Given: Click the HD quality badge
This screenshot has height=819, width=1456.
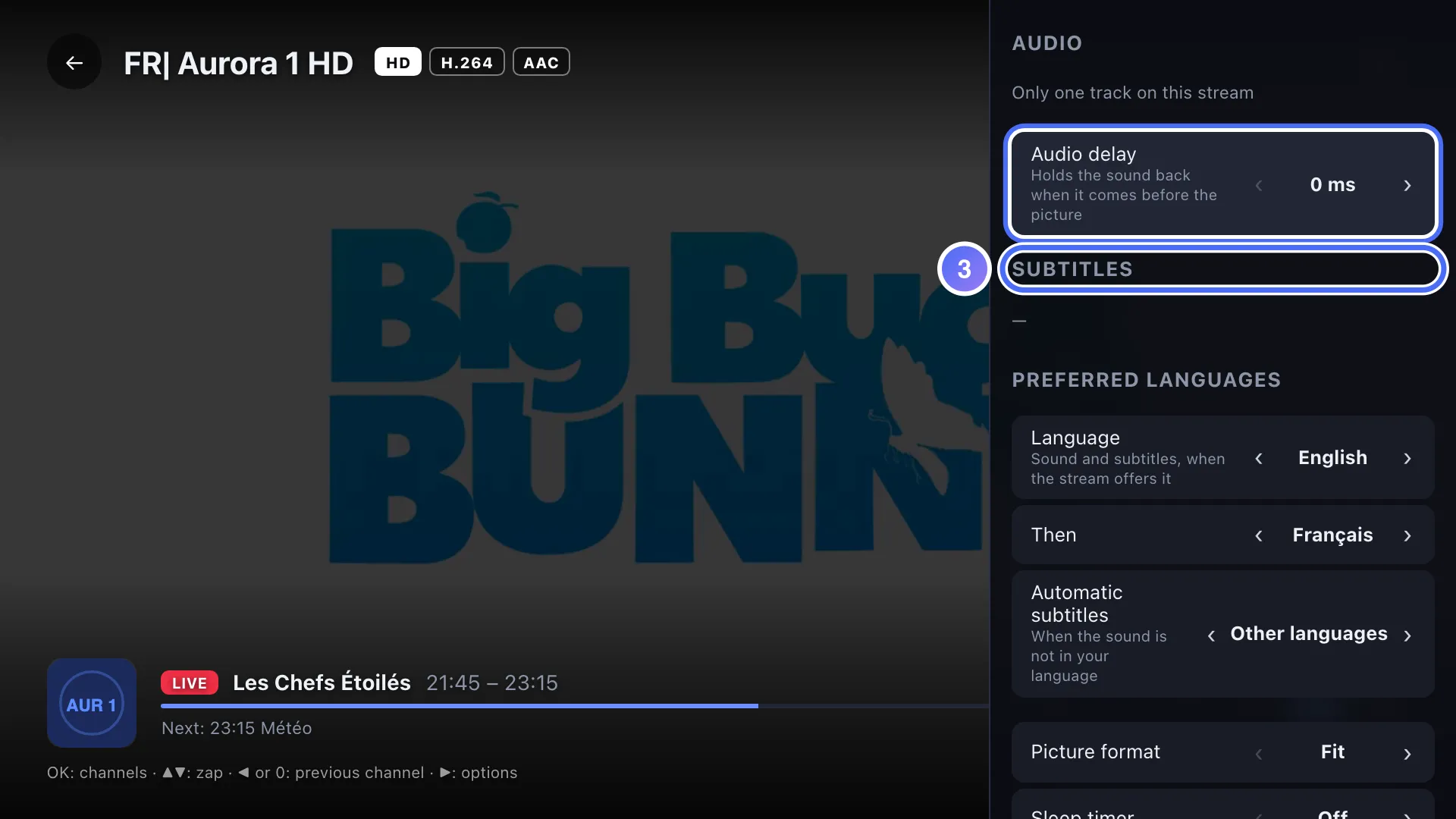Looking at the screenshot, I should coord(397,62).
